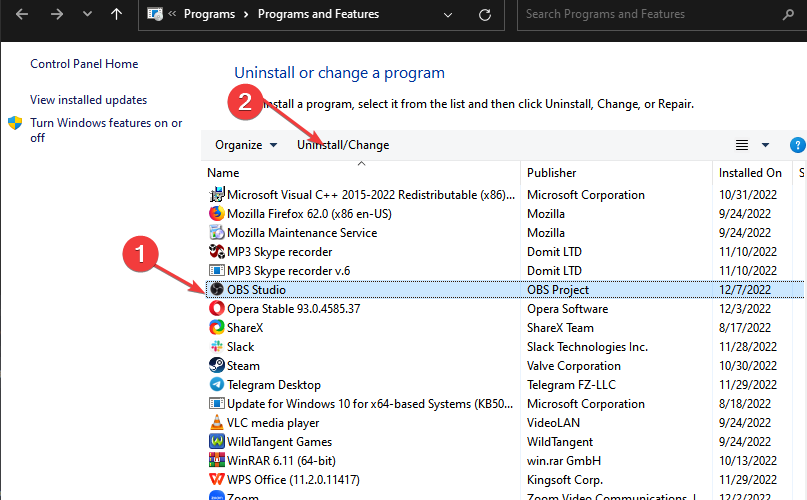
Task: Click the ShareX Team publisher cell
Action: pyautogui.click(x=560, y=328)
